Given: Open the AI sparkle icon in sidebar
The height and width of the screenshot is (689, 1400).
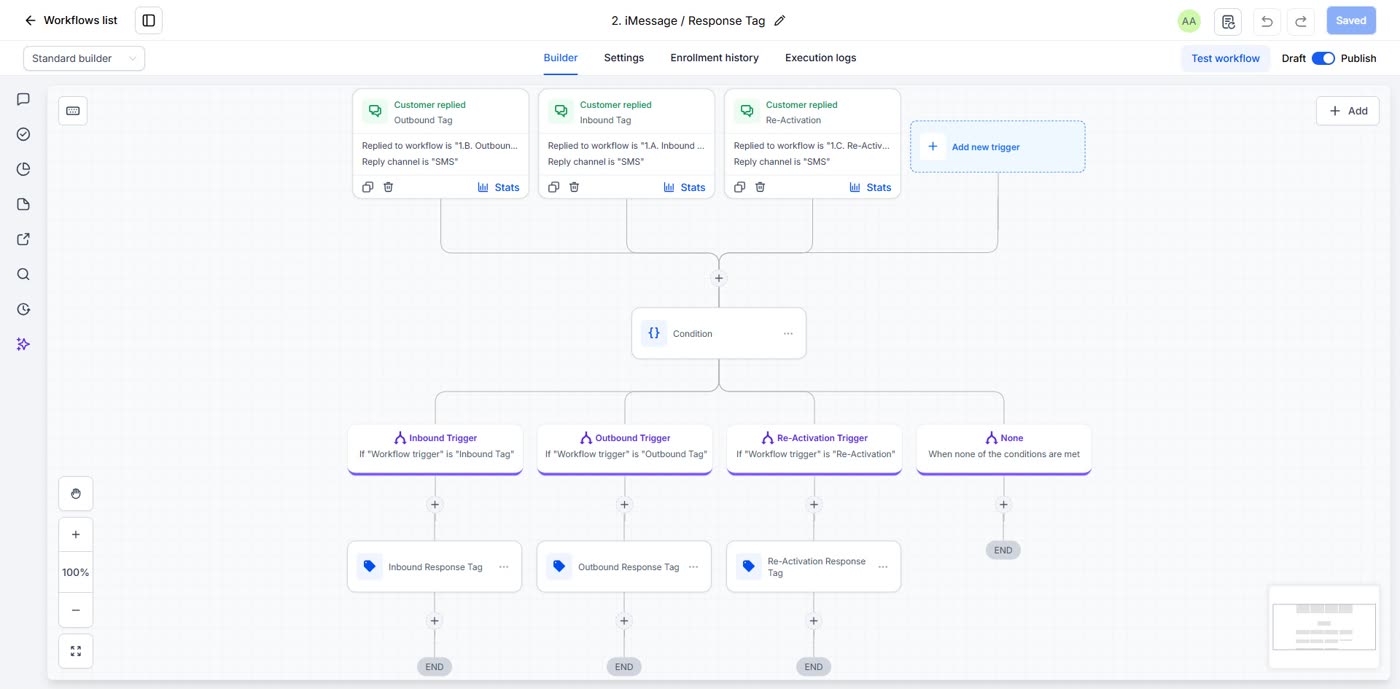Looking at the screenshot, I should [23, 344].
